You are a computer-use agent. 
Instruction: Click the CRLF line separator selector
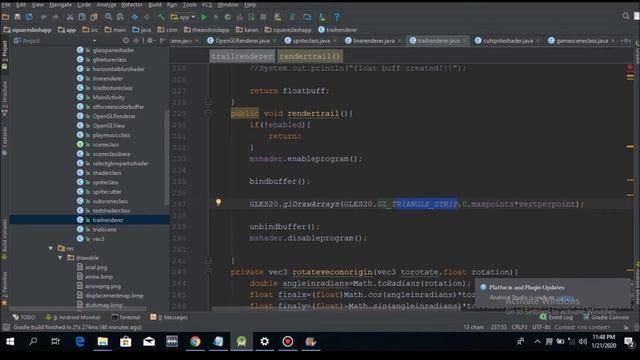coord(519,327)
